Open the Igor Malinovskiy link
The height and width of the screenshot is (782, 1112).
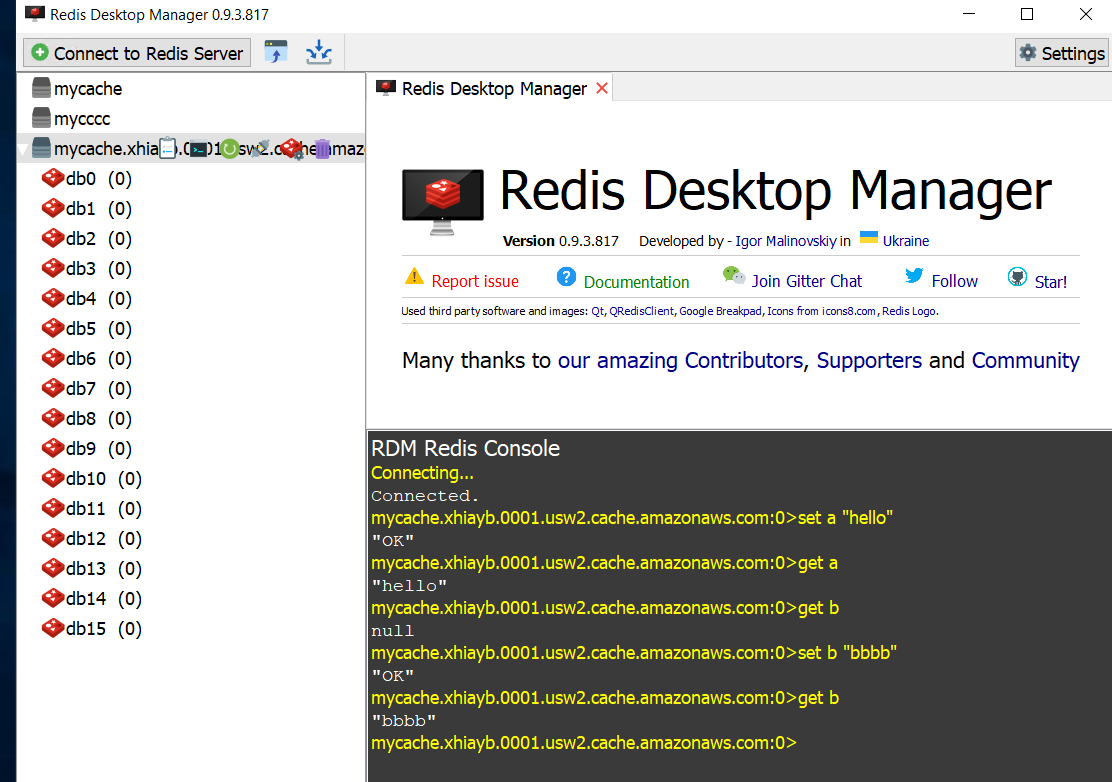(x=786, y=241)
